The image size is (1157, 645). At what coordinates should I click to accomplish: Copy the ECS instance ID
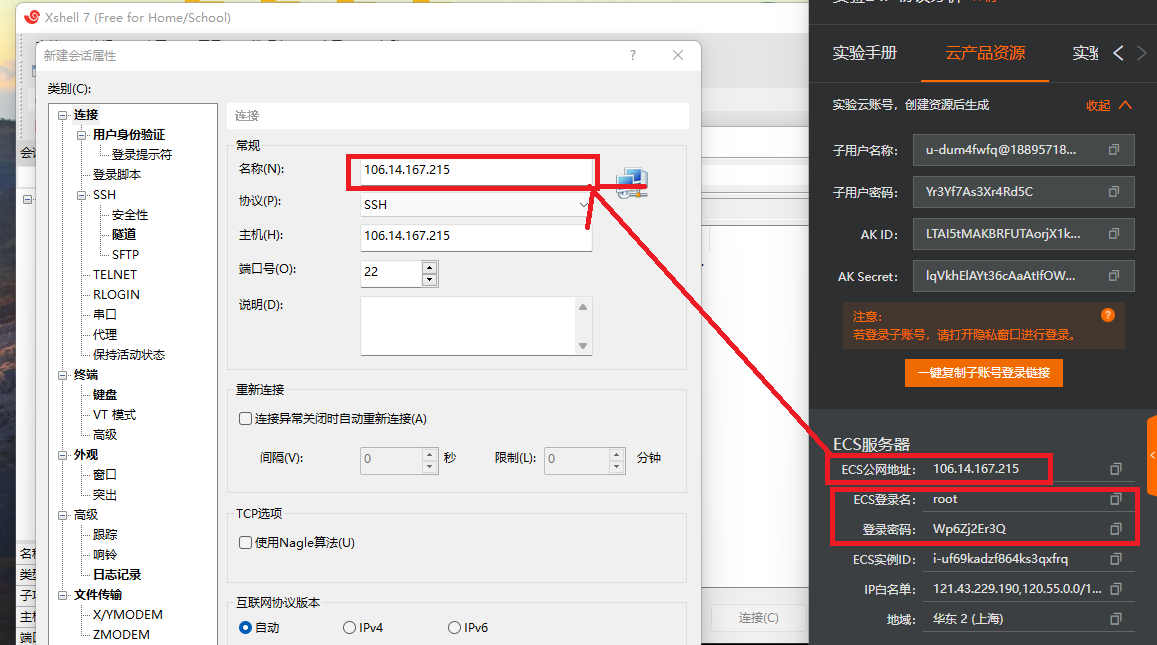(1116, 559)
